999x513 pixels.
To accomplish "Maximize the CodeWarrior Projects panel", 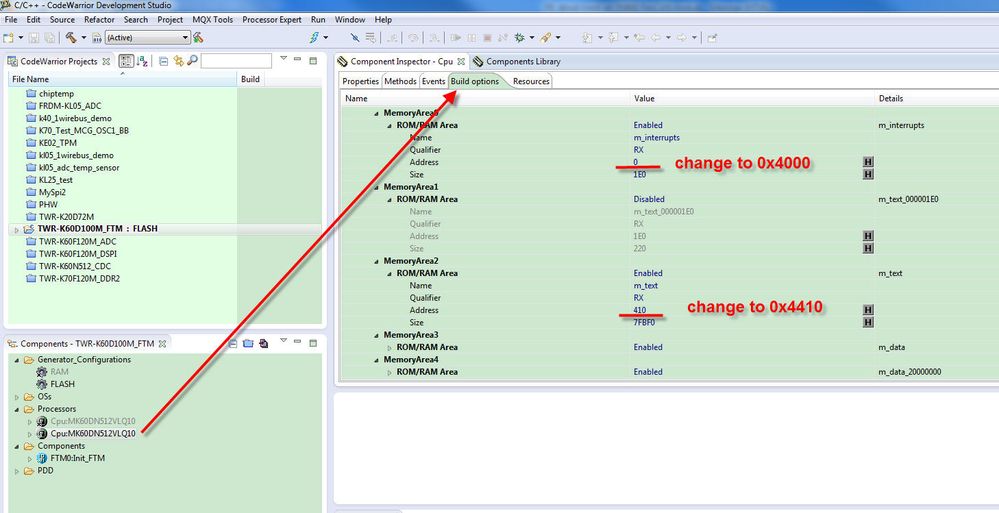I will pyautogui.click(x=313, y=61).
